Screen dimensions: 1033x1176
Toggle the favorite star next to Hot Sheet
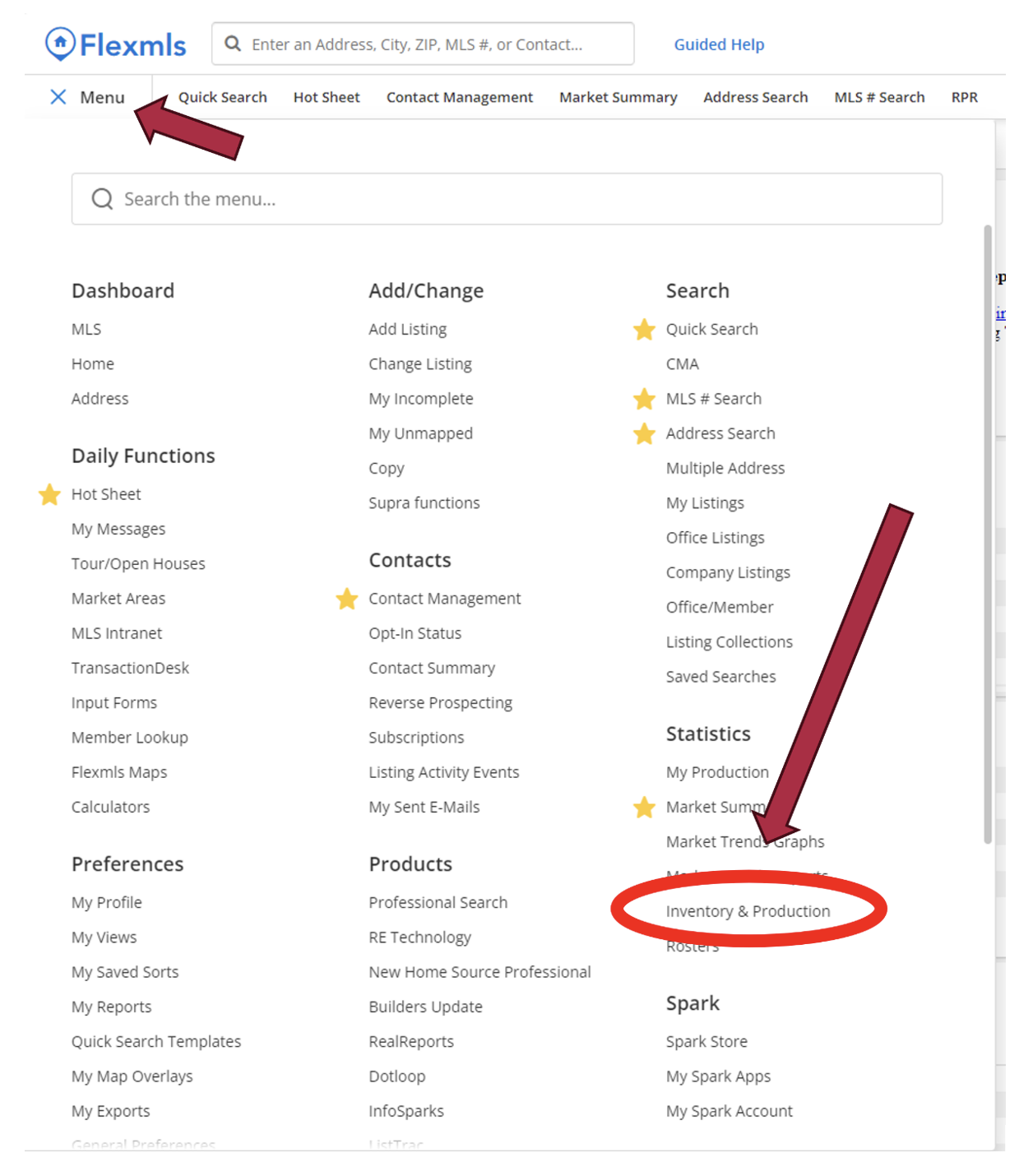[x=50, y=494]
